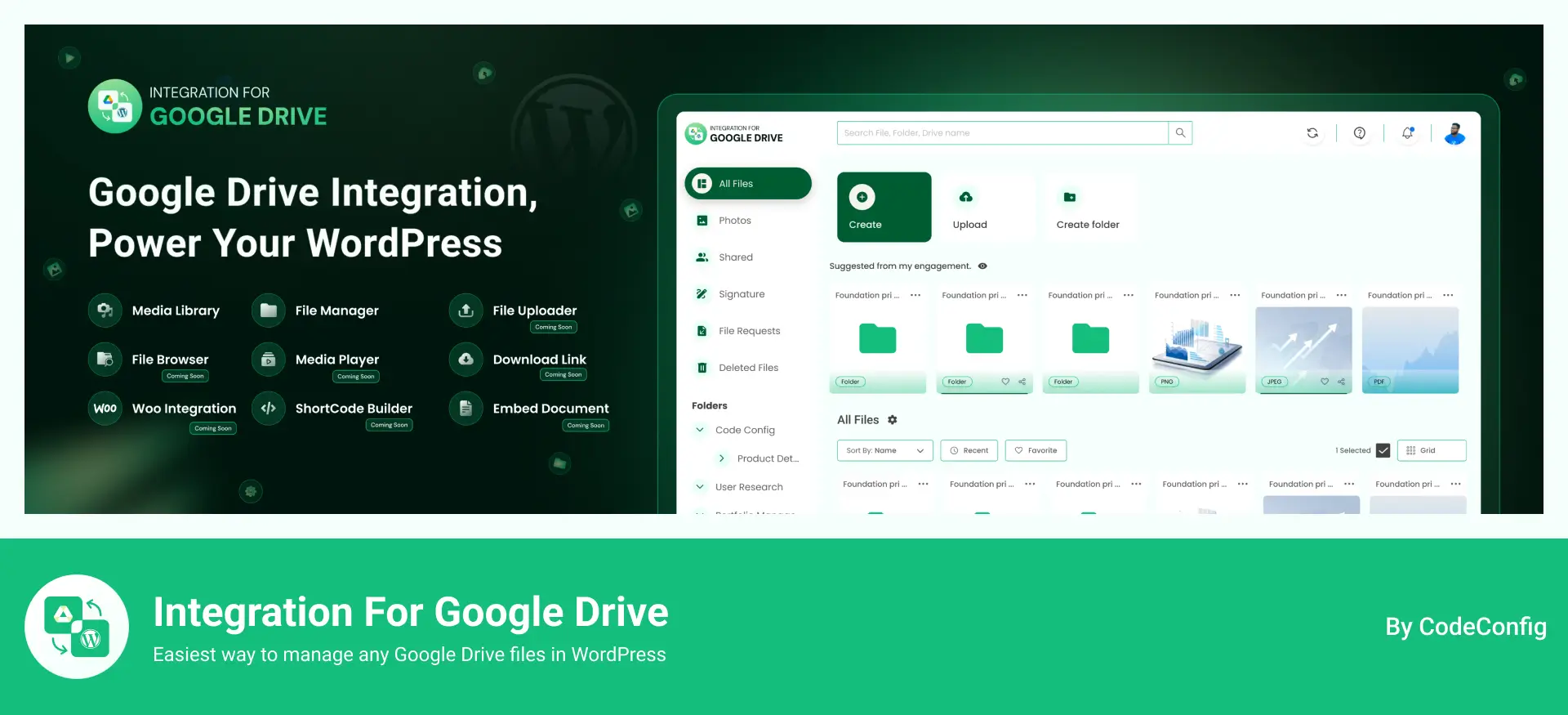Open the help question mark icon

[x=1360, y=133]
